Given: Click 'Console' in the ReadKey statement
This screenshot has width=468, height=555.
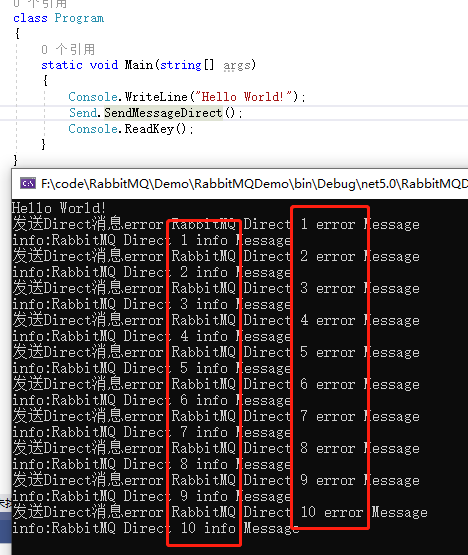Looking at the screenshot, I should click(x=93, y=129).
